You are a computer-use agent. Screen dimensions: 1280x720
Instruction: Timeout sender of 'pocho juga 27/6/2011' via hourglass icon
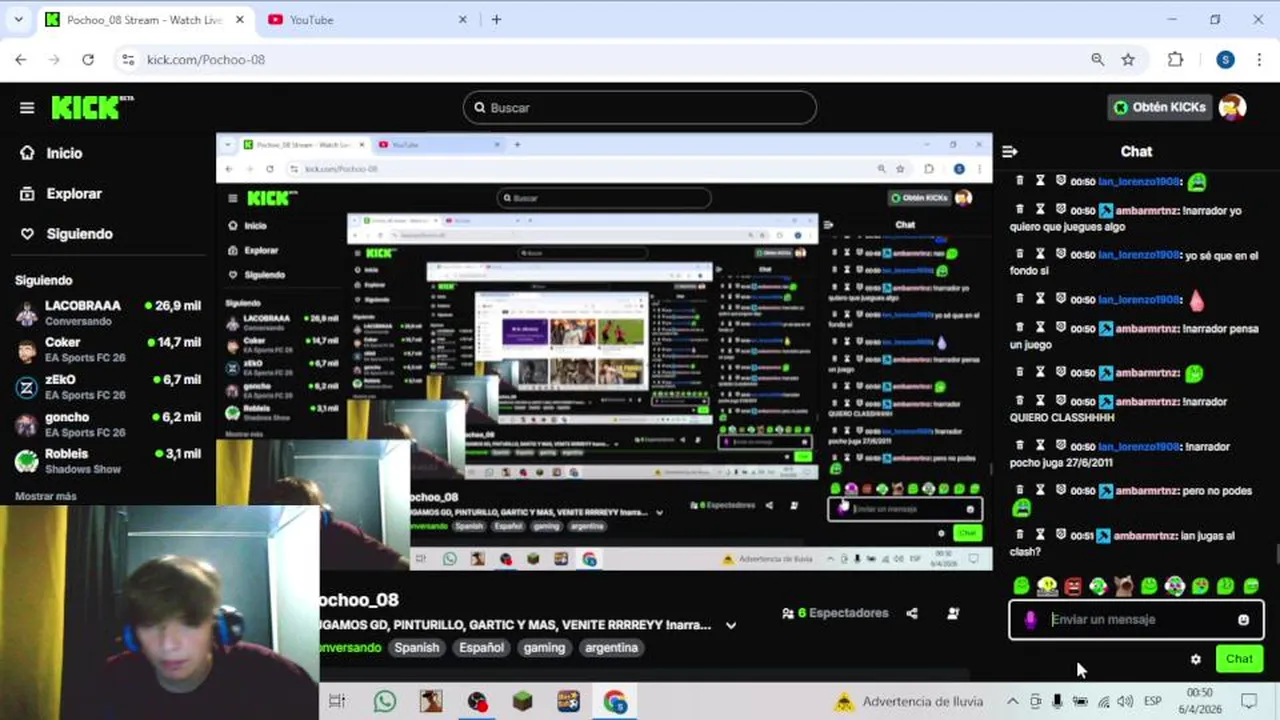click(1040, 446)
